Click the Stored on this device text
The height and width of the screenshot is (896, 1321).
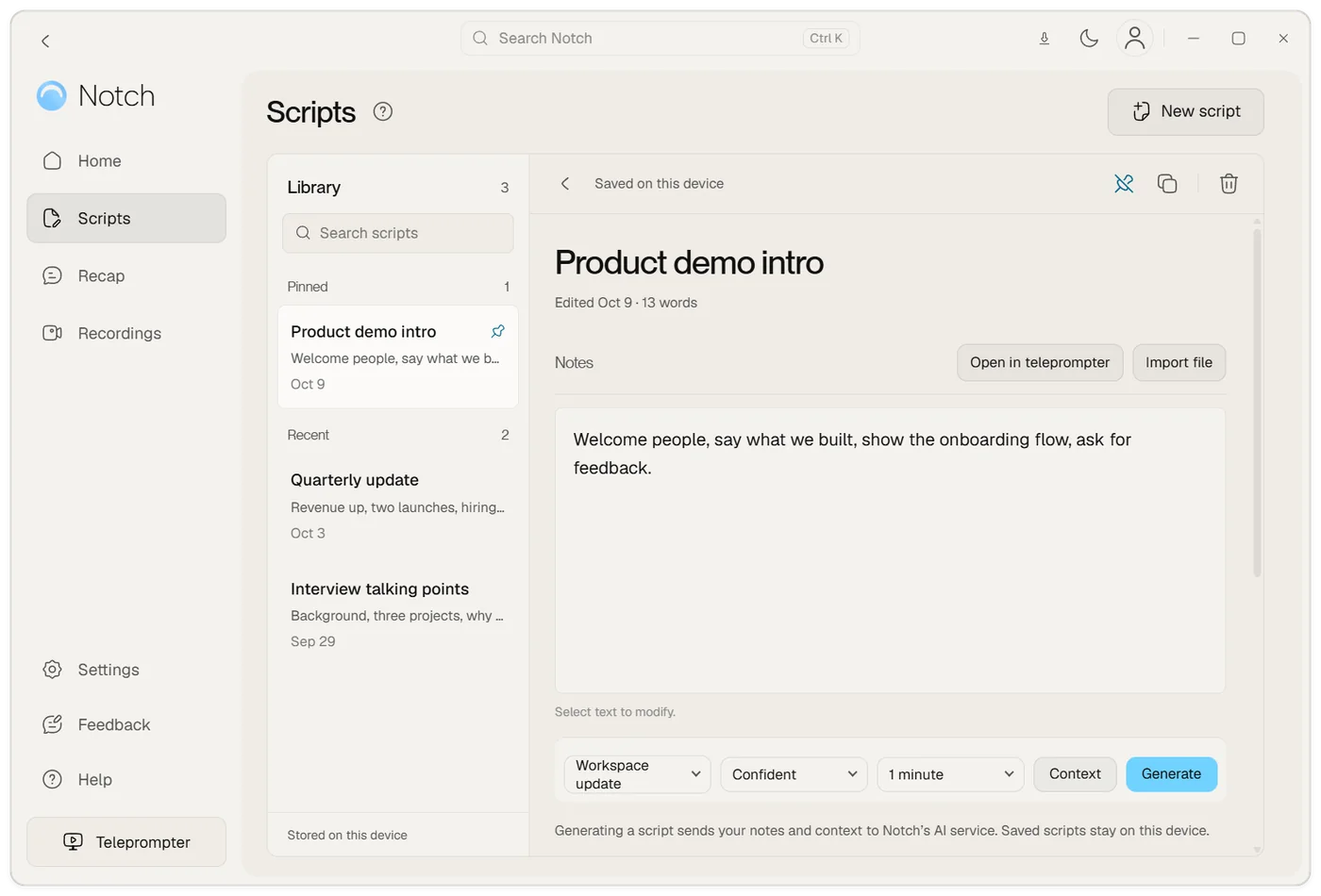pos(347,836)
